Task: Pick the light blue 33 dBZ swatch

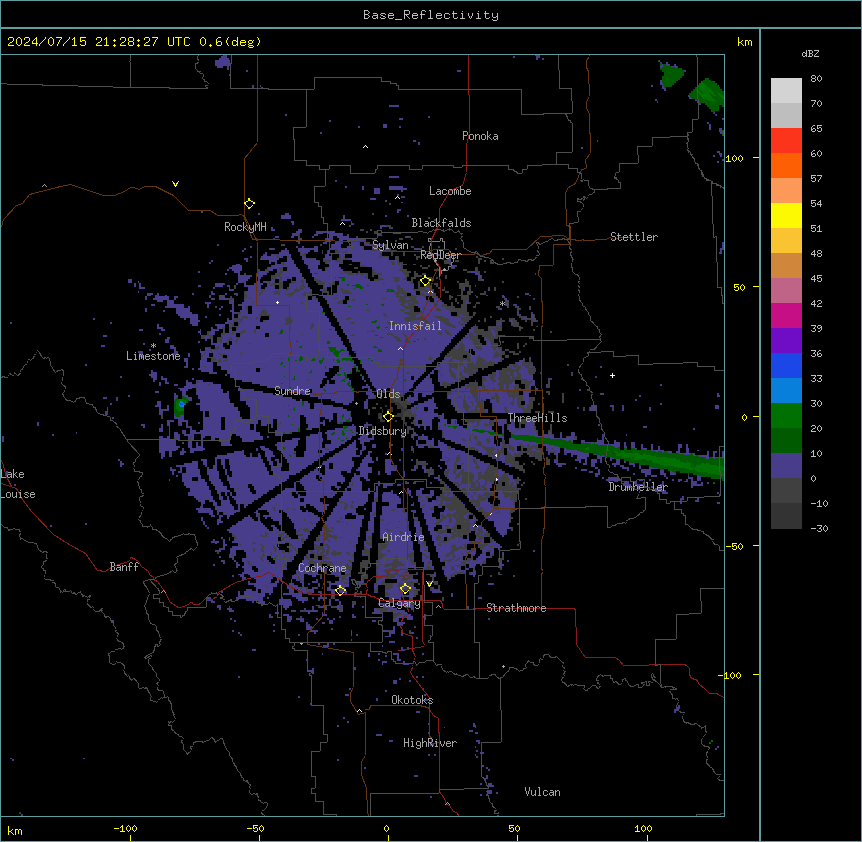Action: coord(786,391)
